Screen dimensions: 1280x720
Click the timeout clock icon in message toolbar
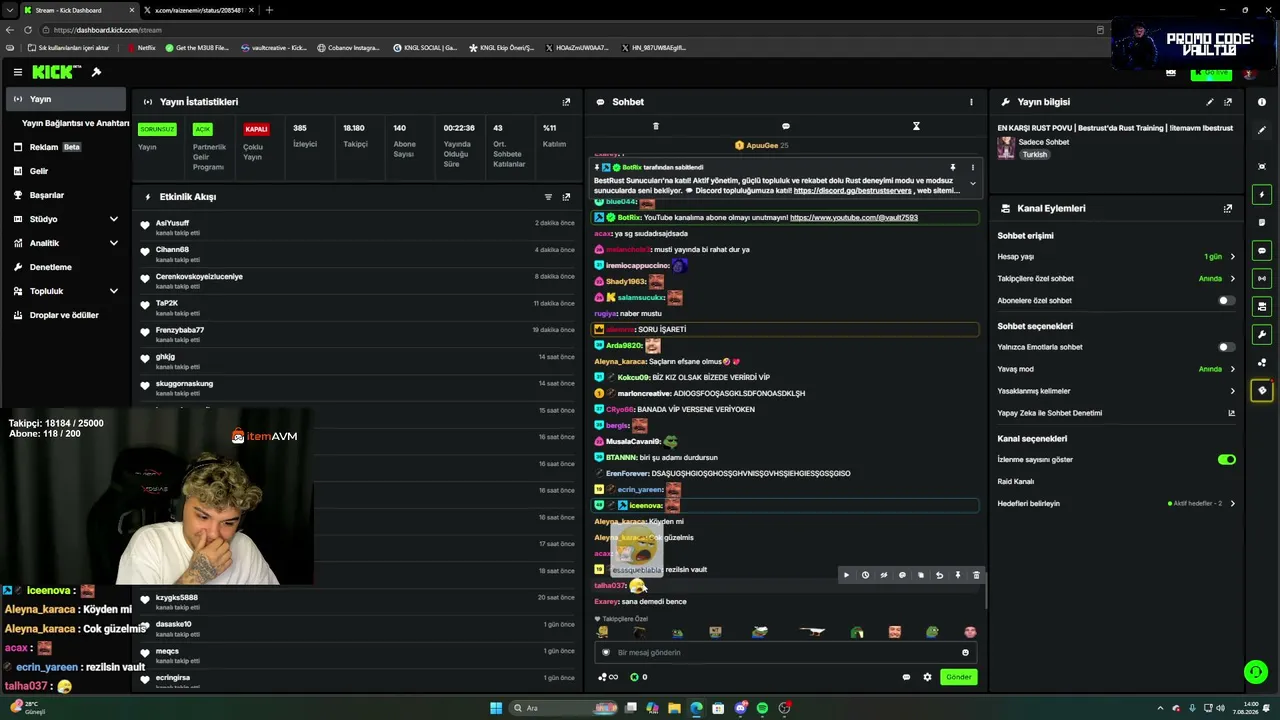865,575
